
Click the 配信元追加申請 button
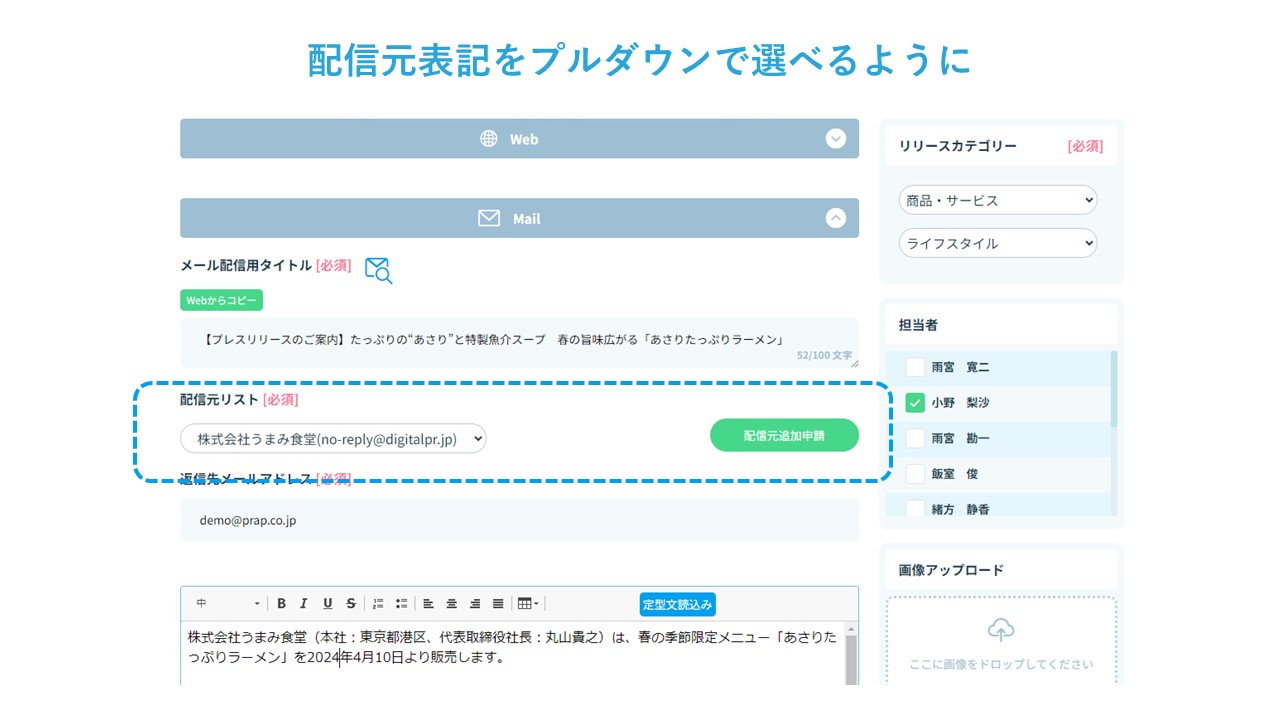(x=784, y=436)
